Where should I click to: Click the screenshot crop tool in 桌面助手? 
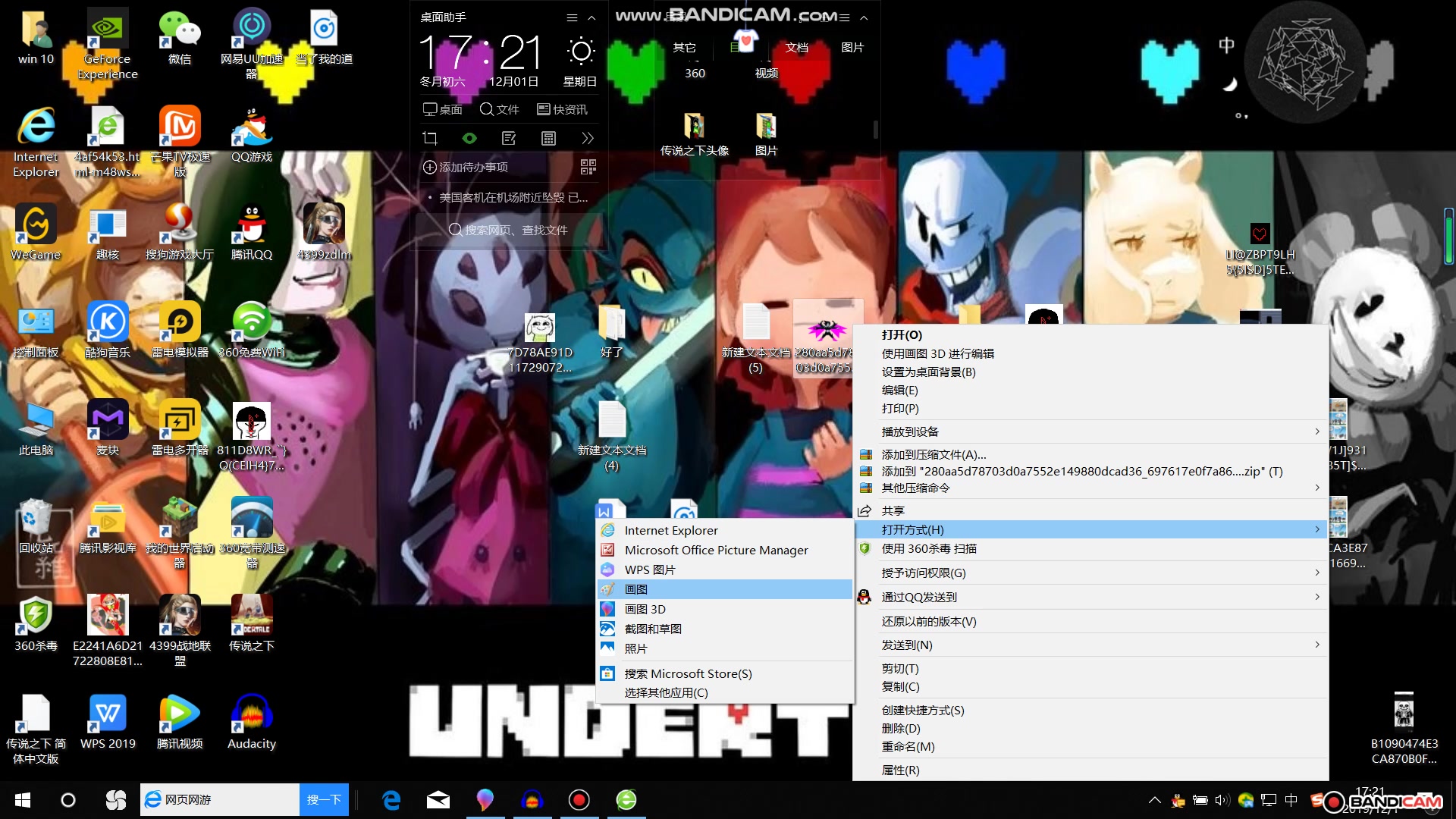430,138
